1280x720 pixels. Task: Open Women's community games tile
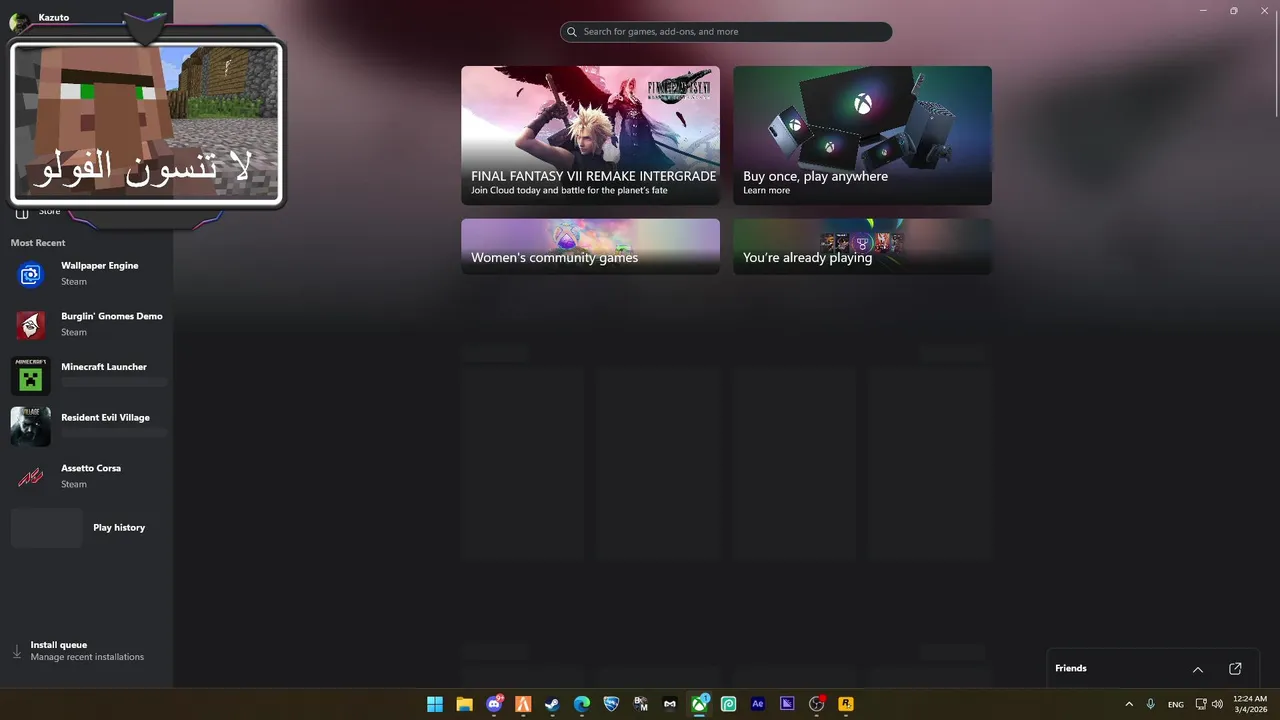(x=590, y=246)
